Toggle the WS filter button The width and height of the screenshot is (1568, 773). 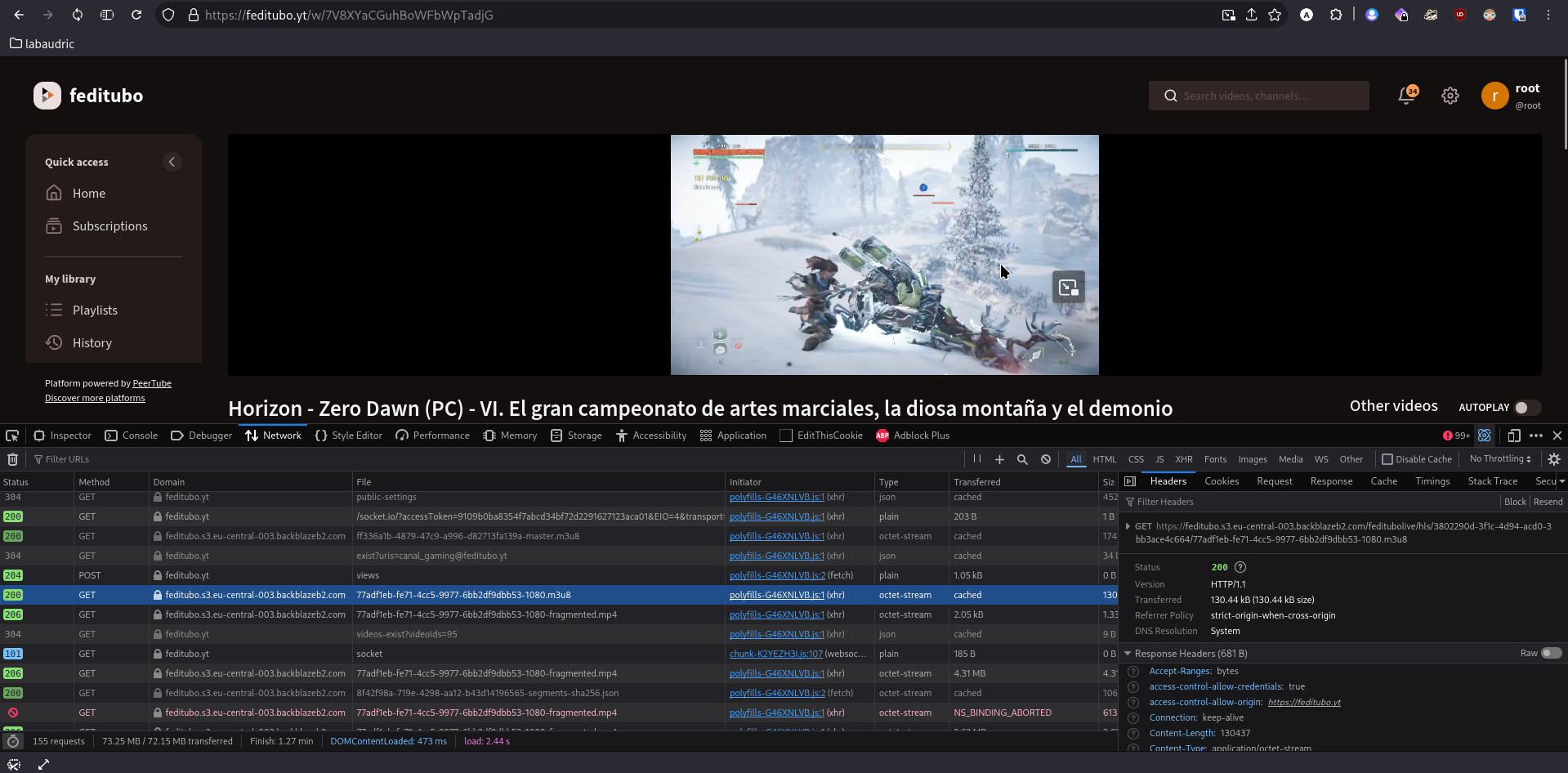1321,459
